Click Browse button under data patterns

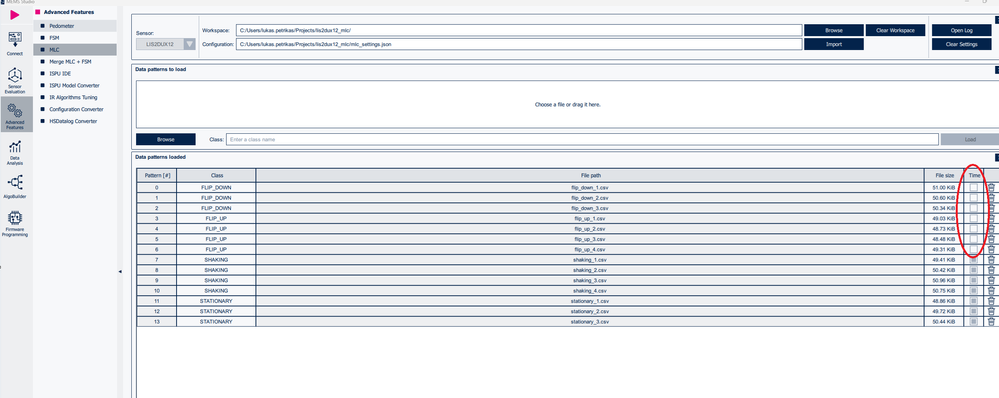pyautogui.click(x=166, y=139)
